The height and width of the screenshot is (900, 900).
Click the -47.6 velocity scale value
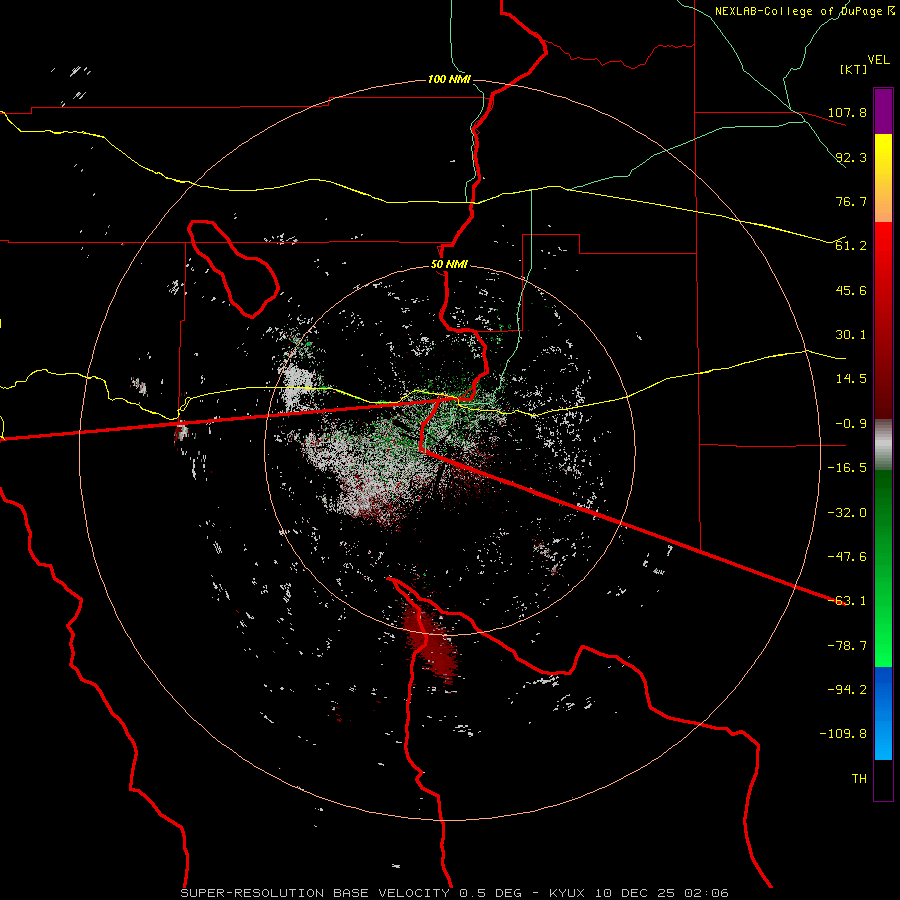(847, 557)
